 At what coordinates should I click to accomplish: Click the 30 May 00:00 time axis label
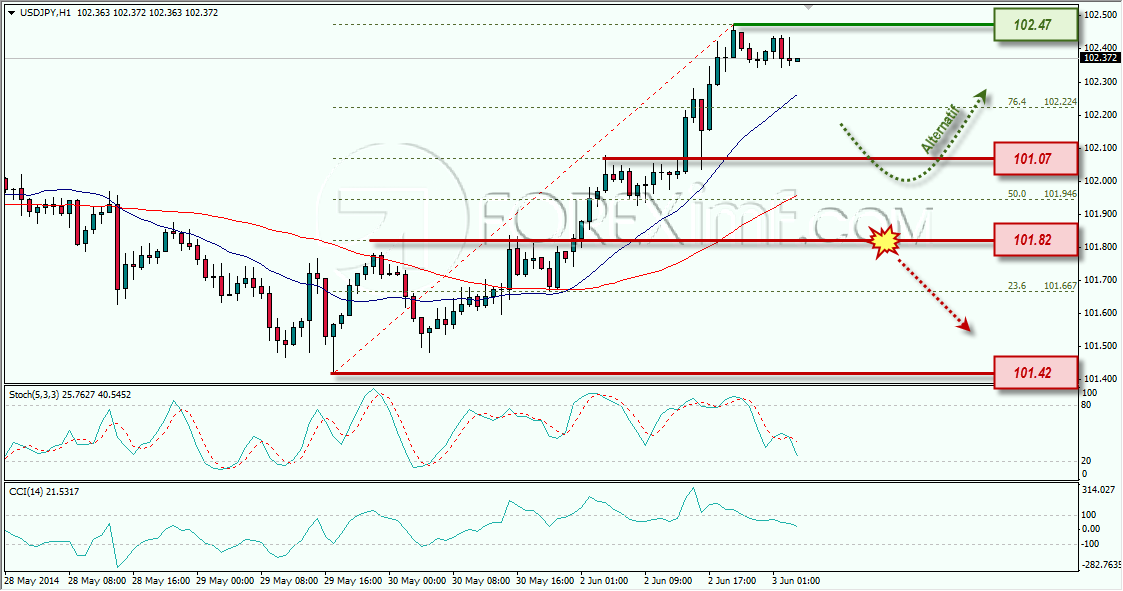[417, 580]
